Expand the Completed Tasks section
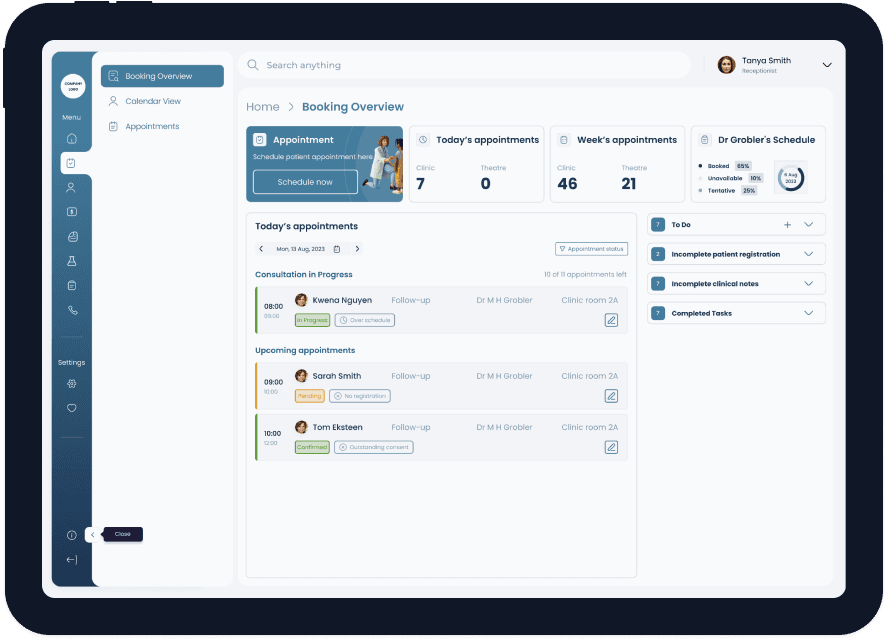Viewport: 887px width, 641px height. [x=809, y=313]
